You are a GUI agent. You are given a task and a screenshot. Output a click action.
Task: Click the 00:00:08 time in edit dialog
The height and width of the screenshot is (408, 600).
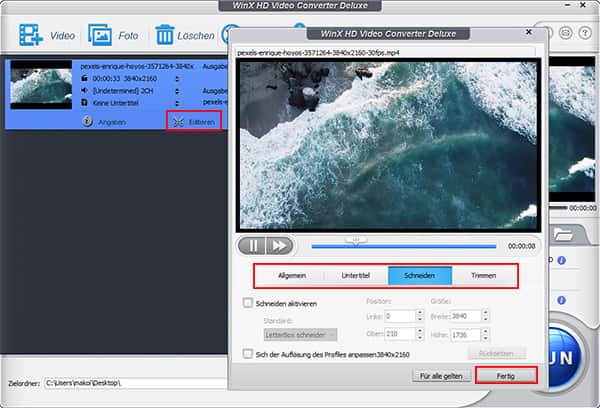(x=521, y=246)
